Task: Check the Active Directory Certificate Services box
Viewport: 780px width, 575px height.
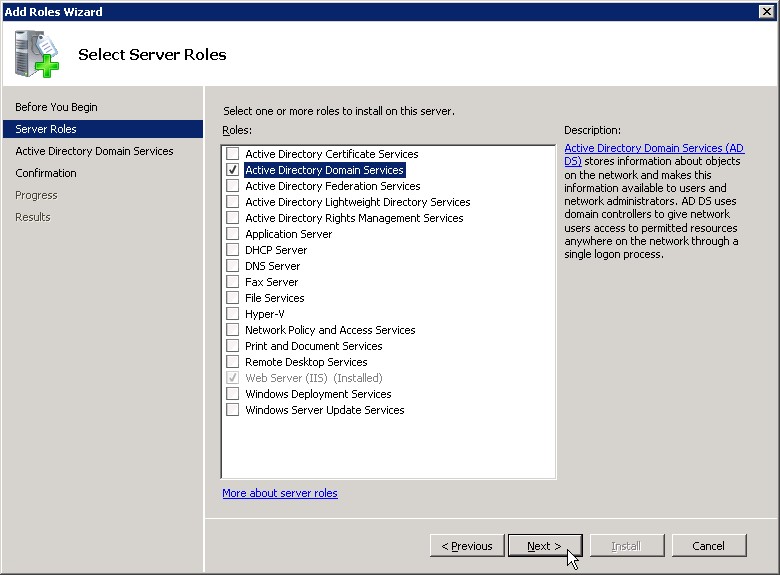Action: click(233, 154)
